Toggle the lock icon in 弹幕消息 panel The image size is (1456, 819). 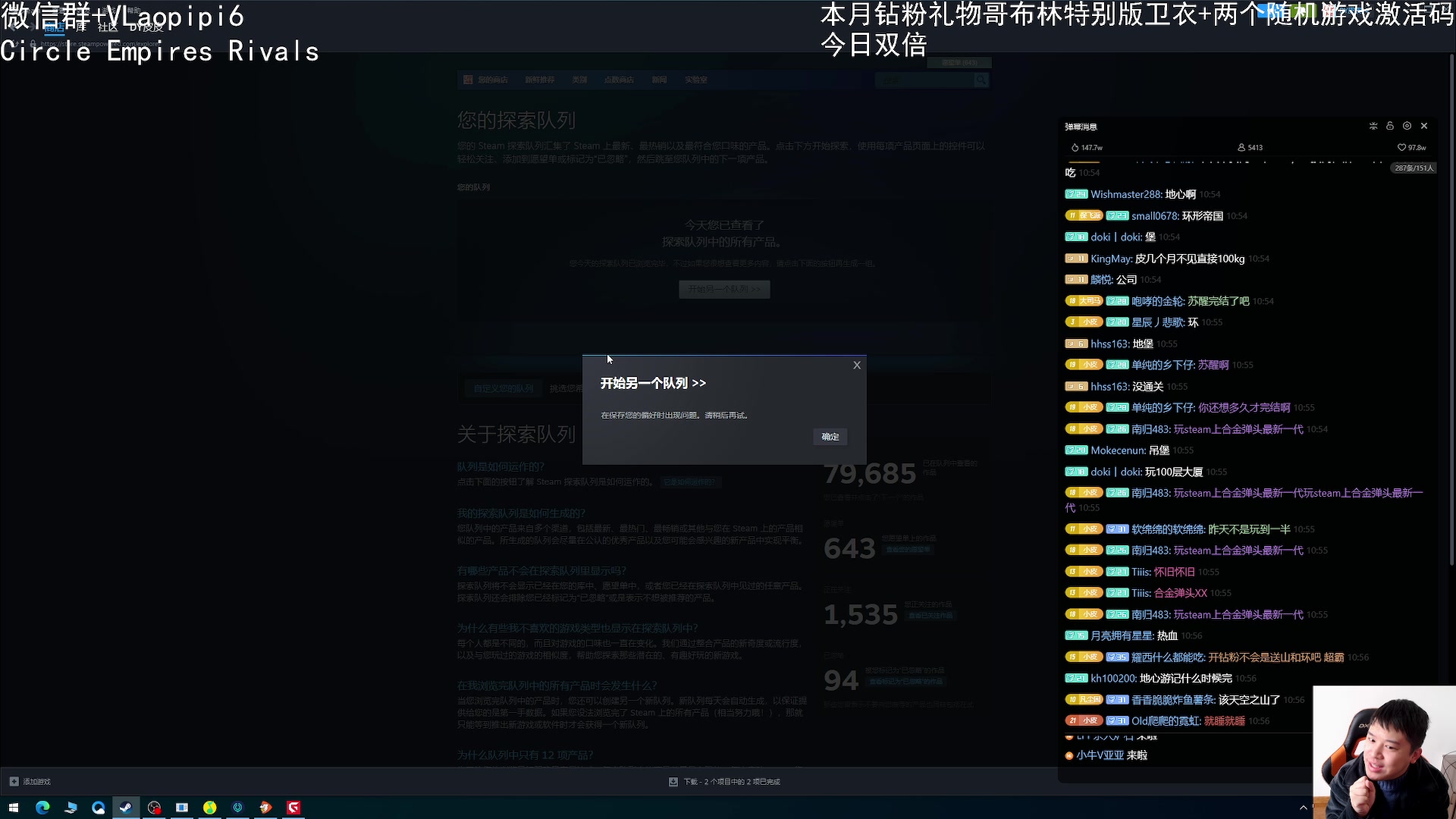pyautogui.click(x=1390, y=126)
